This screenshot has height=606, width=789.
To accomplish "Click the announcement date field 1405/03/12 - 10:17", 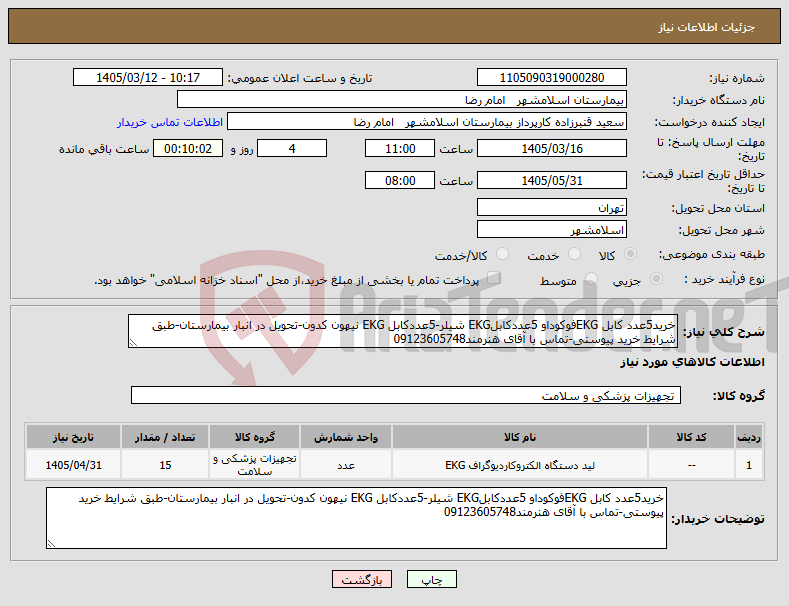I will (147, 78).
